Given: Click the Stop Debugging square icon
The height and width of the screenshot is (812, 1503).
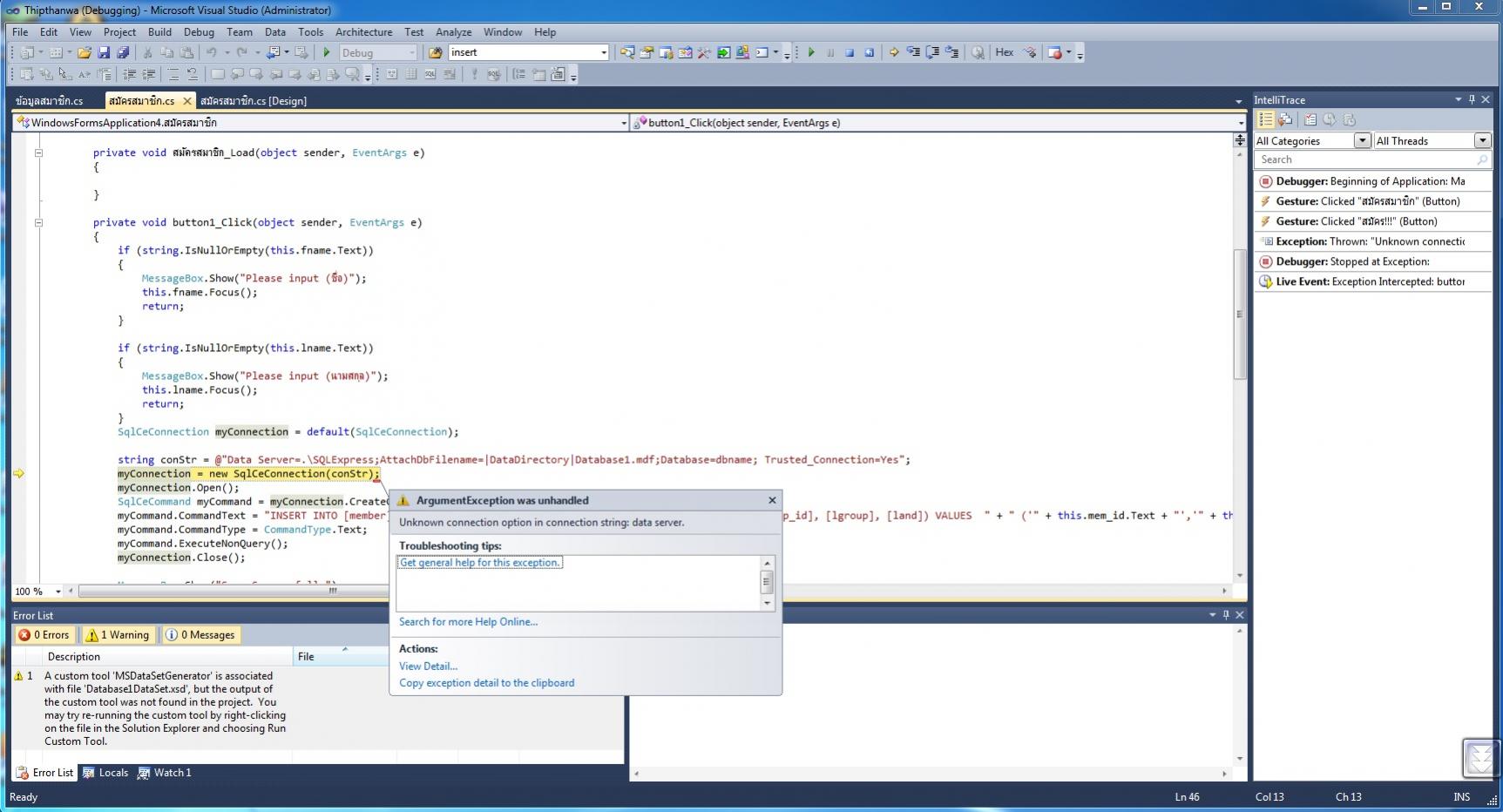Looking at the screenshot, I should (850, 53).
